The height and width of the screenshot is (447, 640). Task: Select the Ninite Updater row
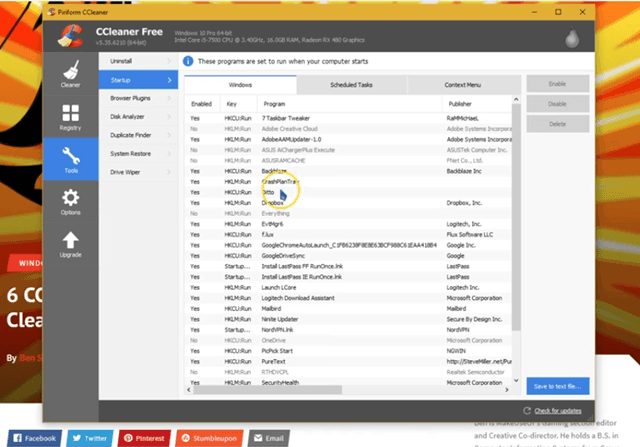pyautogui.click(x=349, y=319)
